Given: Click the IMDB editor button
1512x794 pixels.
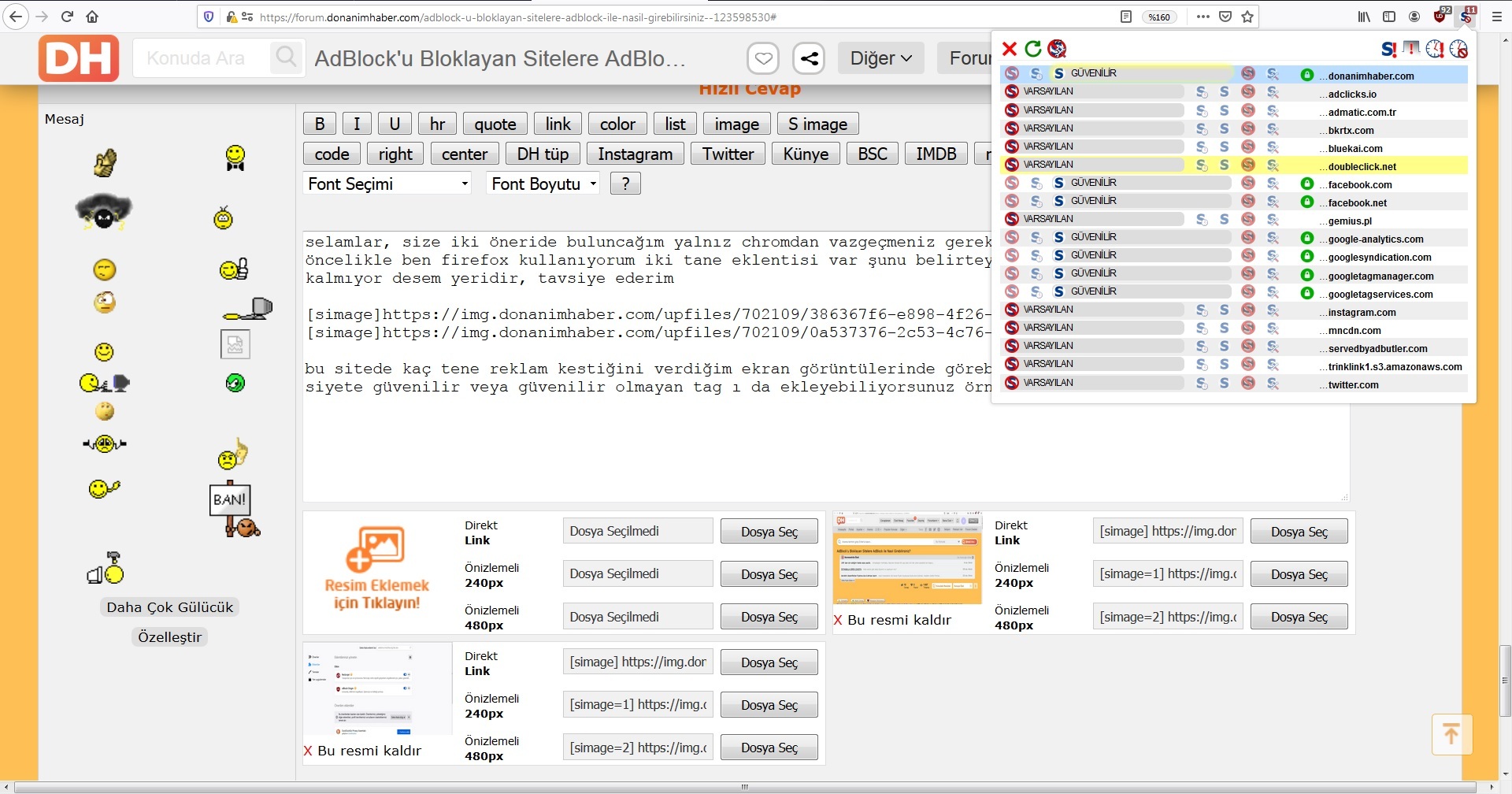Looking at the screenshot, I should [x=936, y=154].
